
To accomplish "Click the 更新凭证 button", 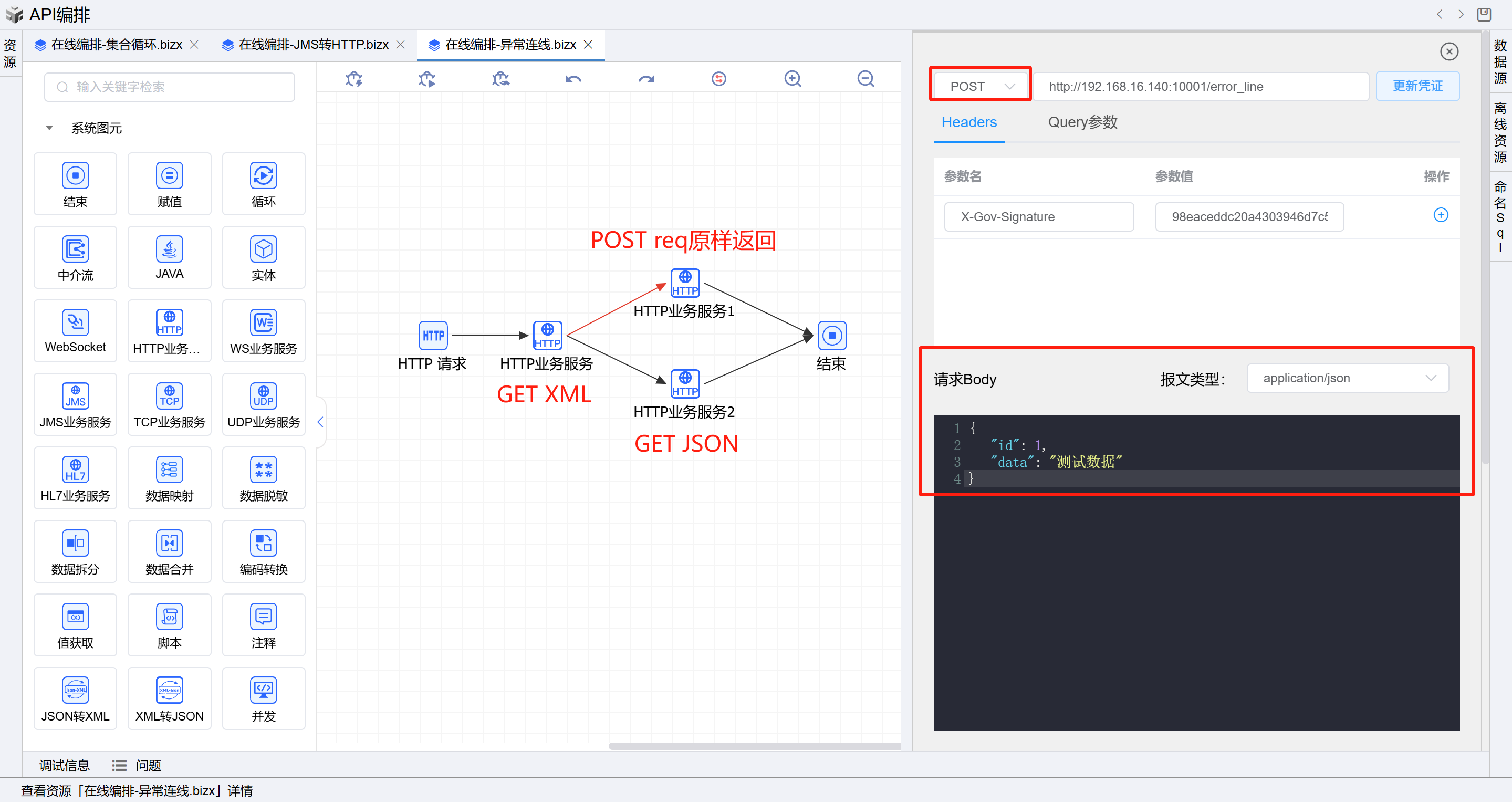I will pos(1417,86).
